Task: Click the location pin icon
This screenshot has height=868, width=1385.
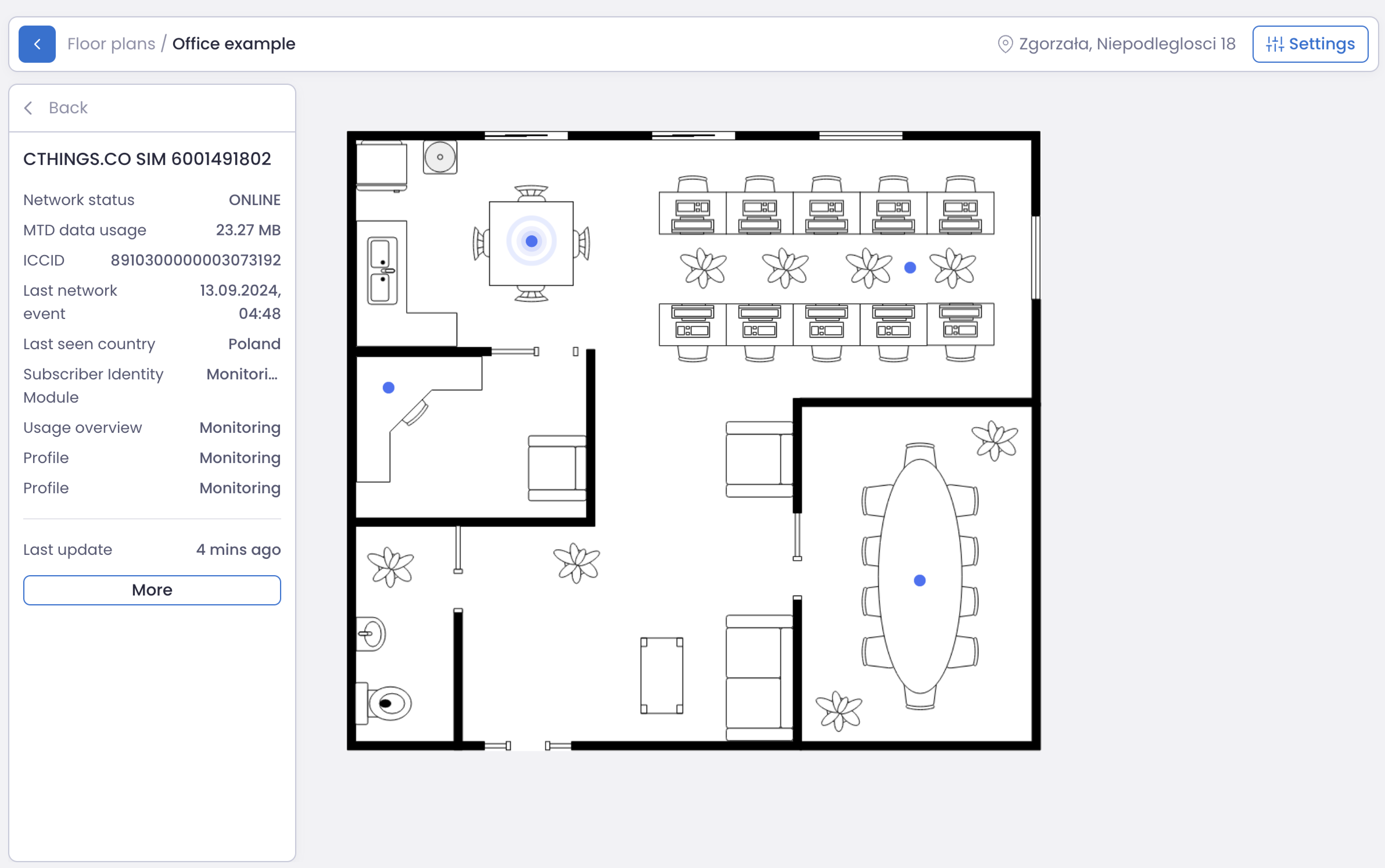Action: (1005, 44)
